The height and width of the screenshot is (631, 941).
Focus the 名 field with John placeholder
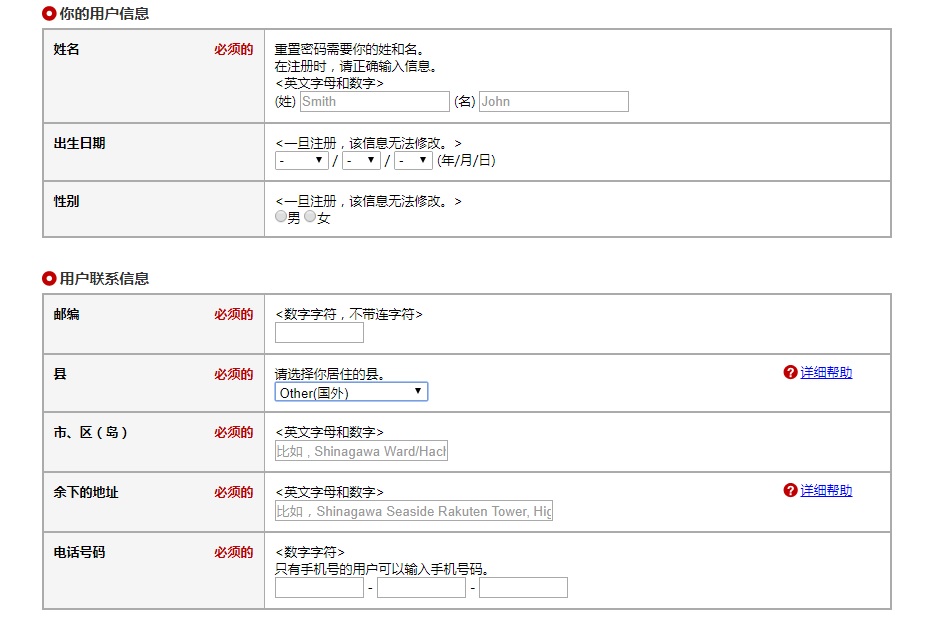(554, 101)
